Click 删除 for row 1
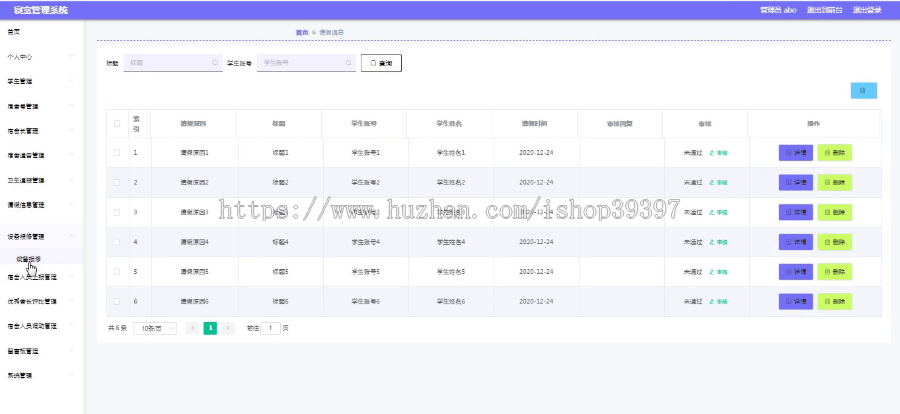The height and width of the screenshot is (414, 900). click(835, 153)
